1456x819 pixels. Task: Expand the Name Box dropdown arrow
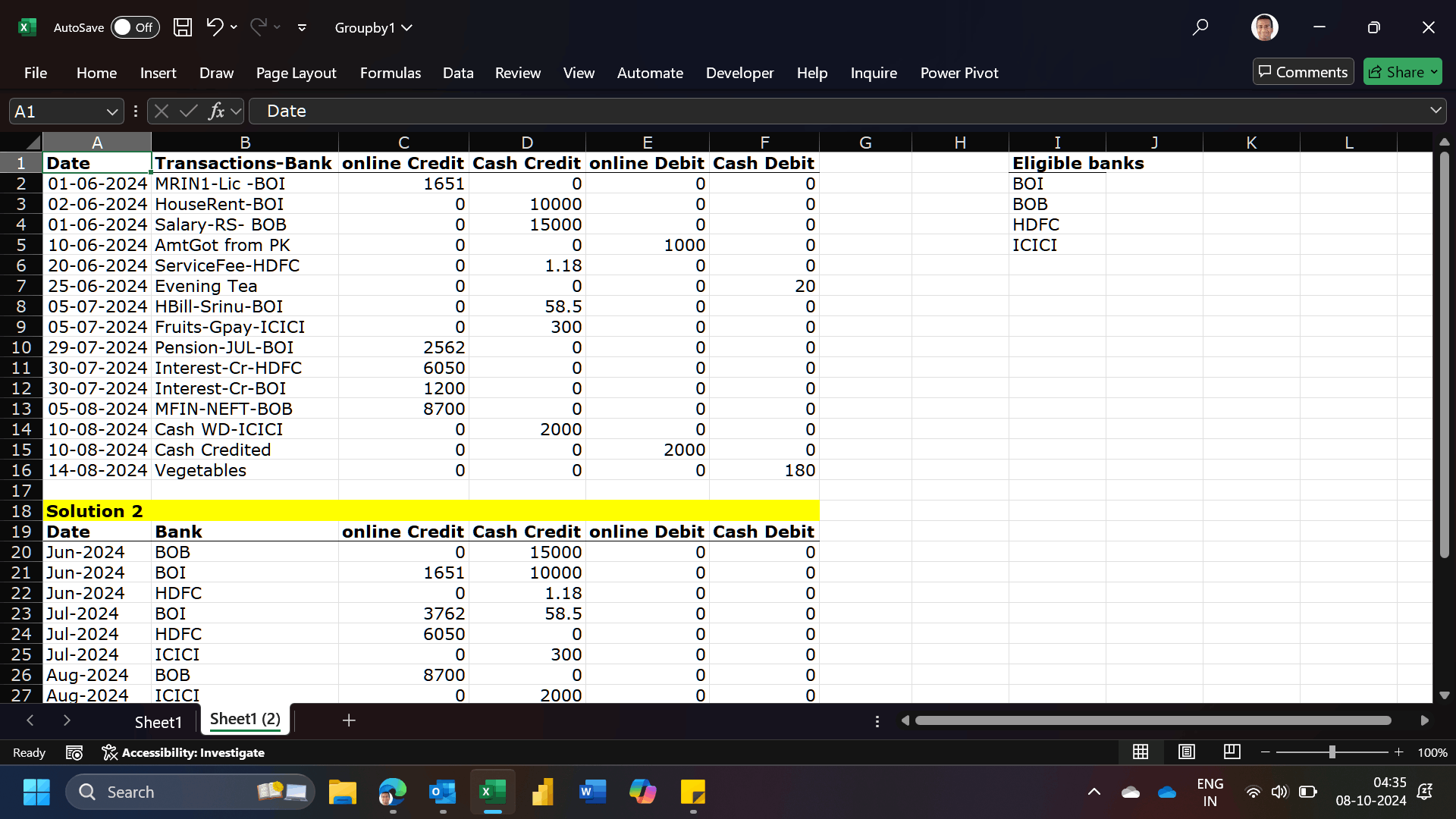(112, 111)
